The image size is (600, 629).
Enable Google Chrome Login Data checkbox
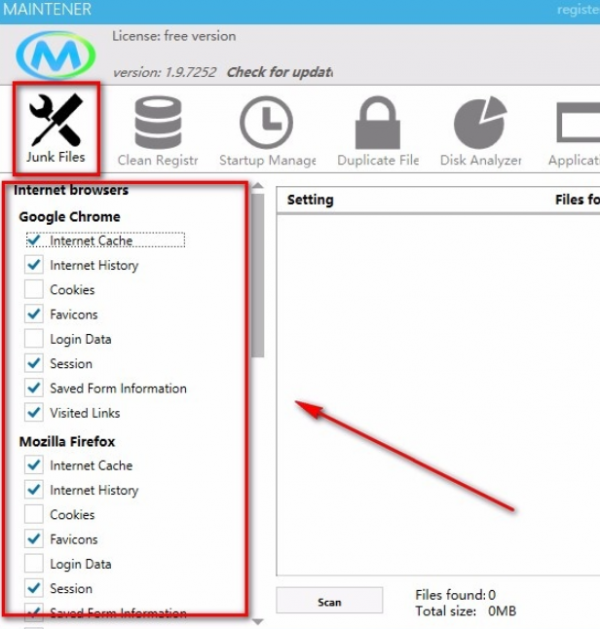tap(34, 339)
